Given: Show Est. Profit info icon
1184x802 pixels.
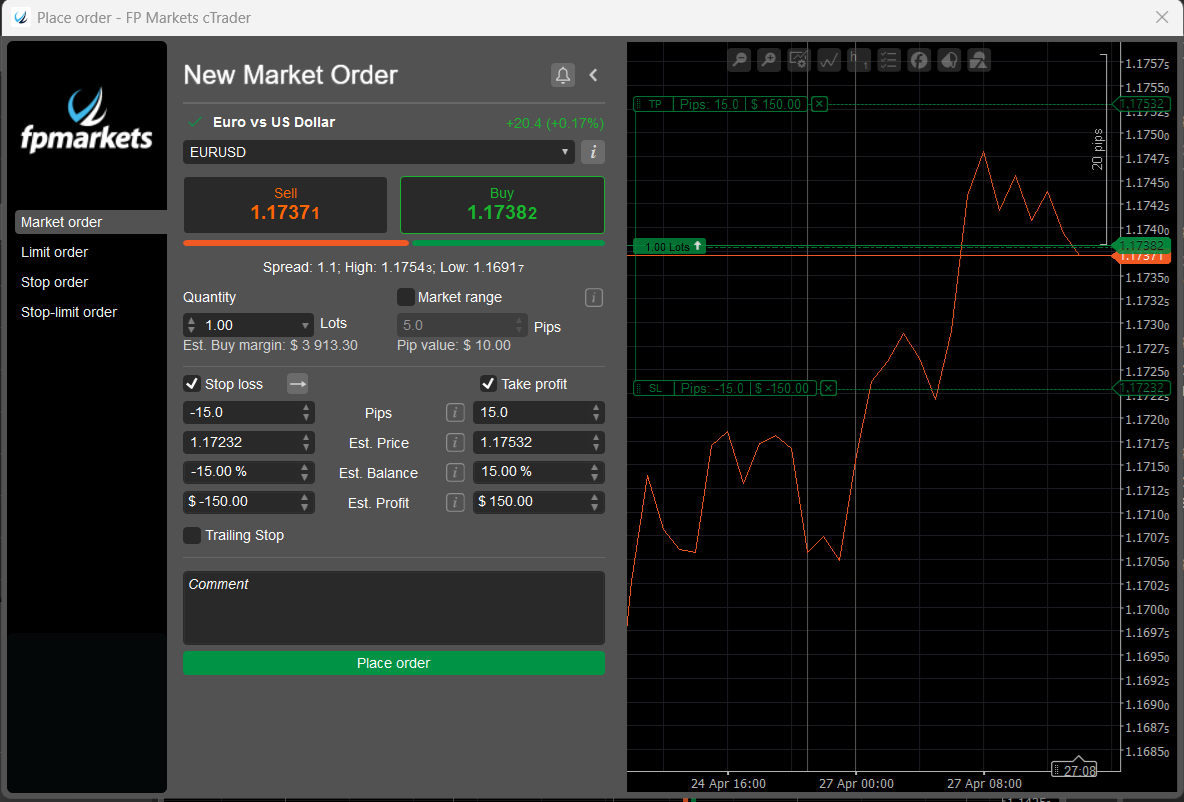Looking at the screenshot, I should [455, 502].
